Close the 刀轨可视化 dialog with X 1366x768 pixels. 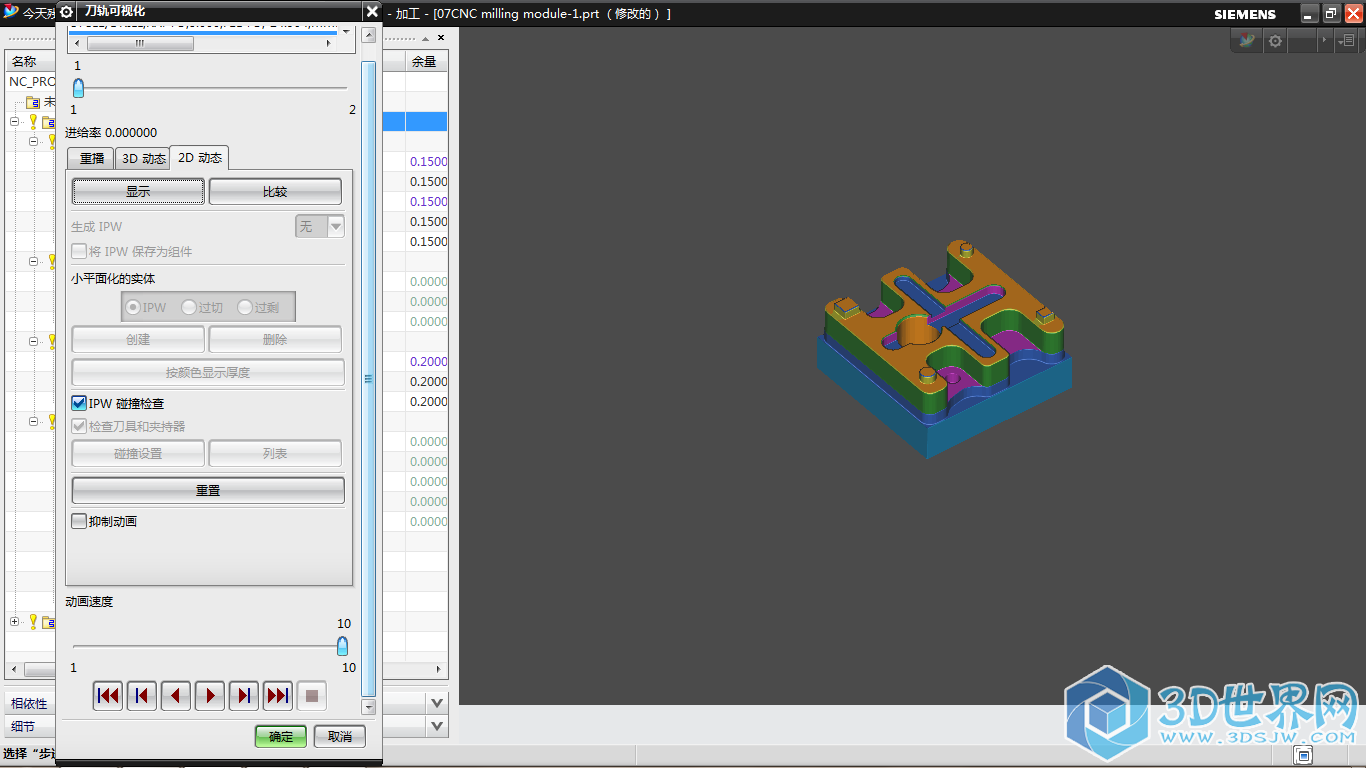tap(372, 11)
